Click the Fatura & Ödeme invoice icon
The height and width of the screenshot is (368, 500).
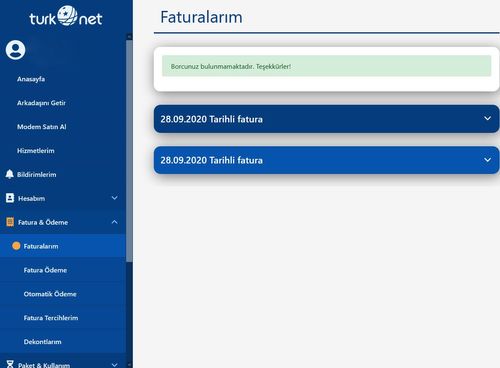pos(10,222)
